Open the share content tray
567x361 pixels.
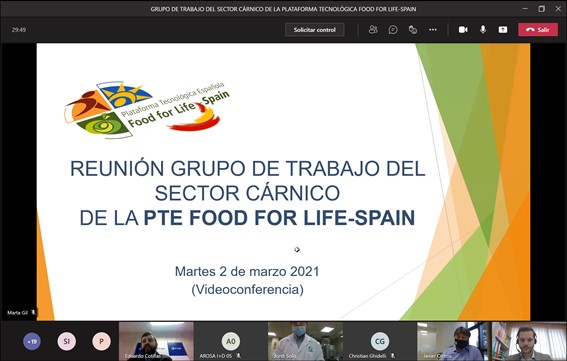503,30
